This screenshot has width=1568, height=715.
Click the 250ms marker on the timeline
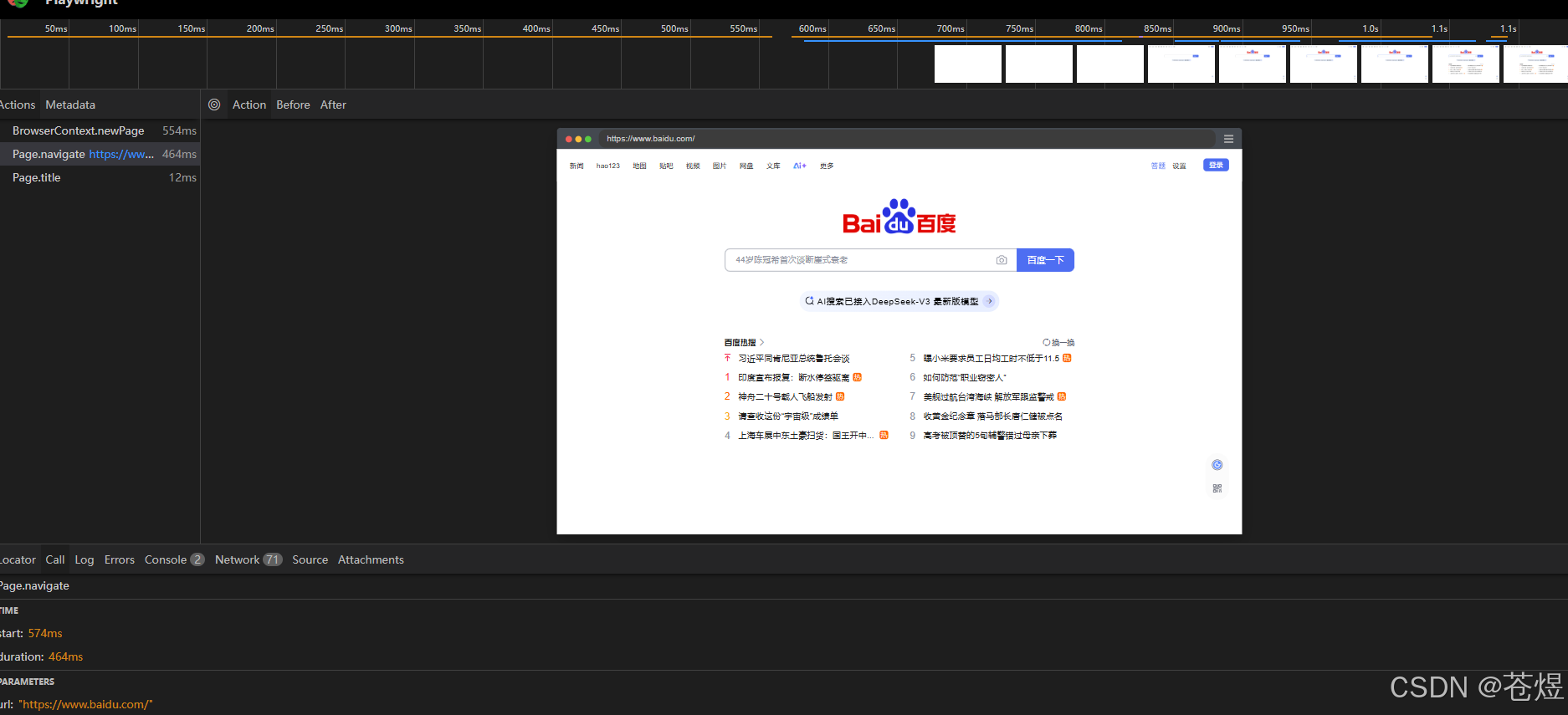pyautogui.click(x=330, y=28)
